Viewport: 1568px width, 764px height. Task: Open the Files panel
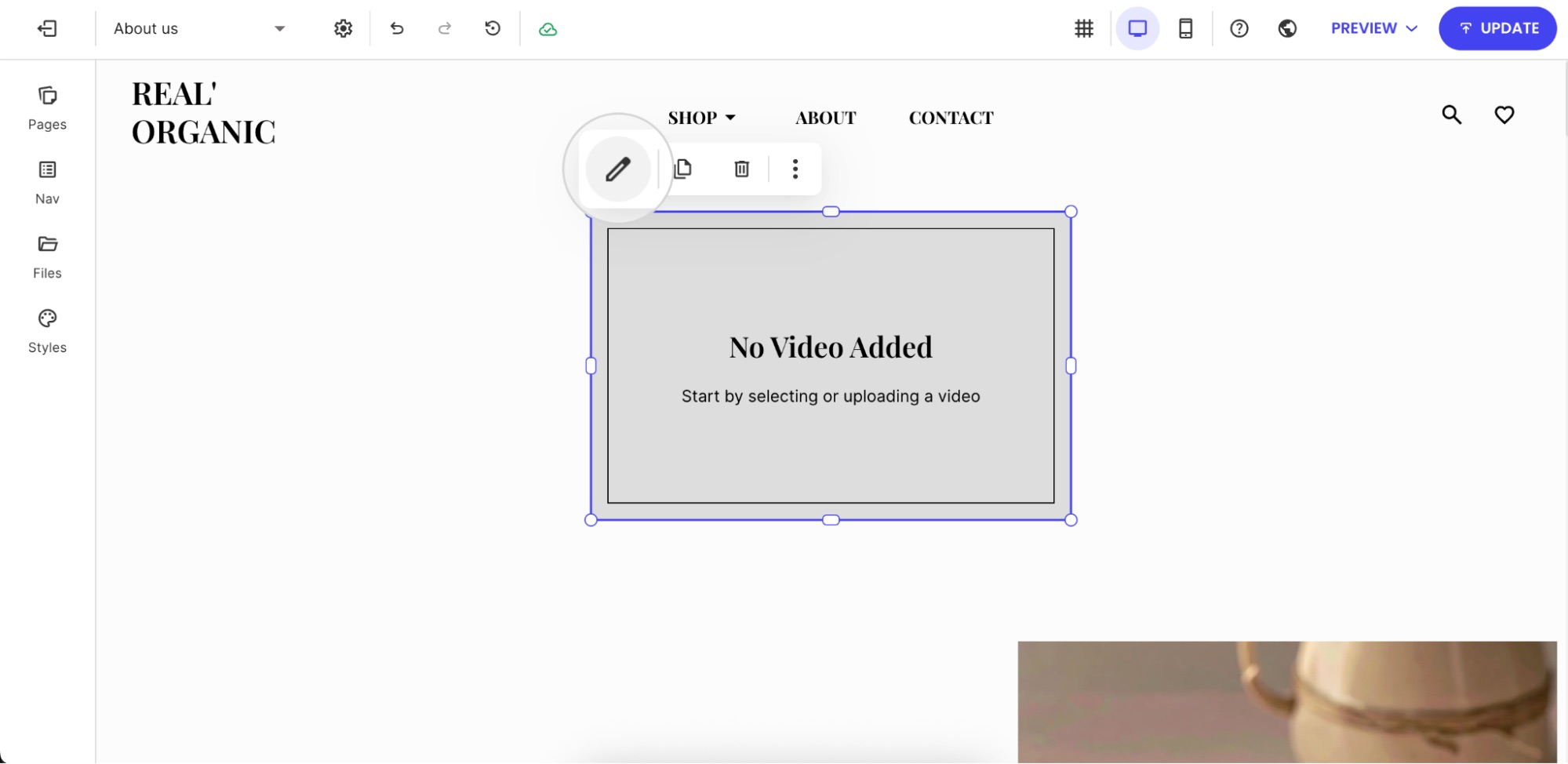pyautogui.click(x=47, y=257)
